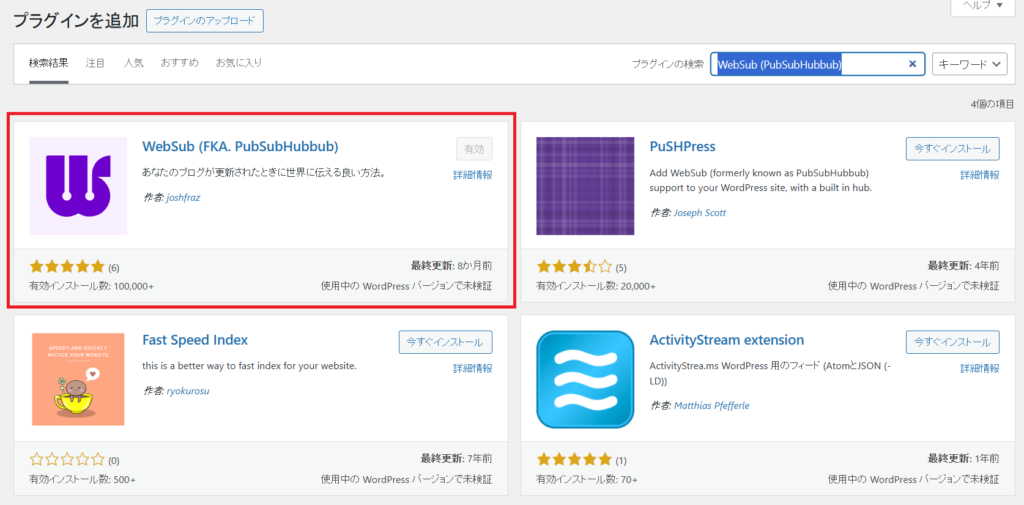This screenshot has width=1024, height=505.
Task: Clear the plugin search field with X
Action: [912, 64]
